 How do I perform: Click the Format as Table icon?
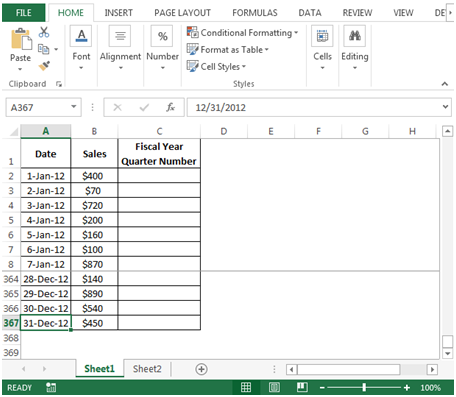(192, 50)
